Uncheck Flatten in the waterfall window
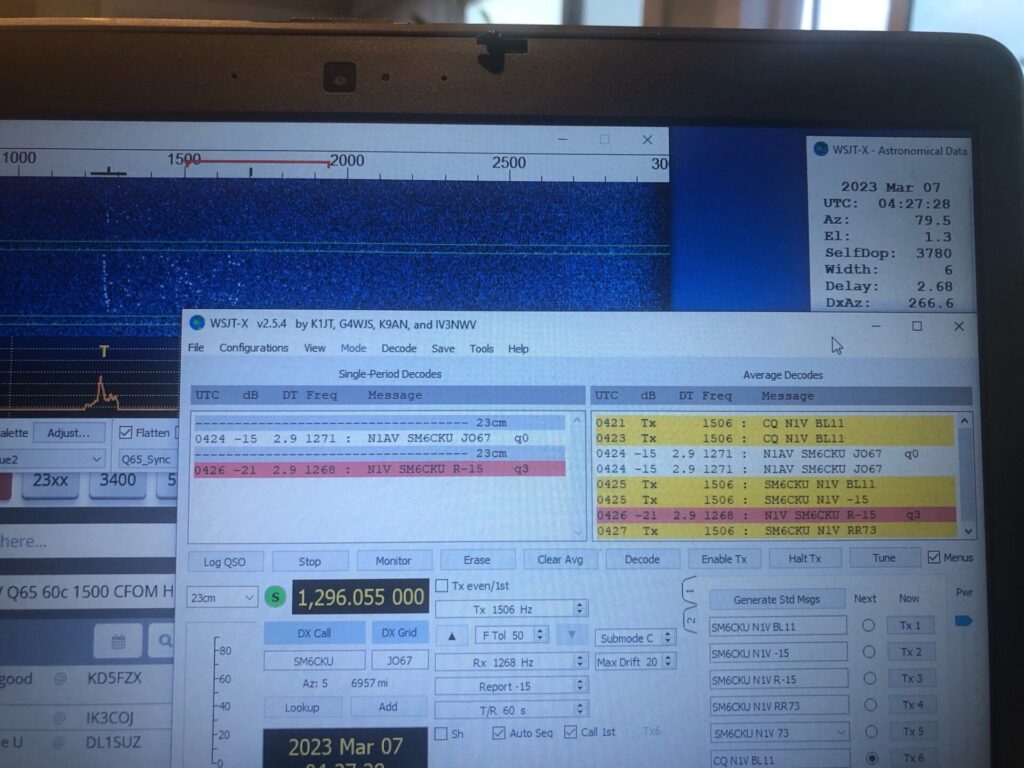 tap(126, 432)
